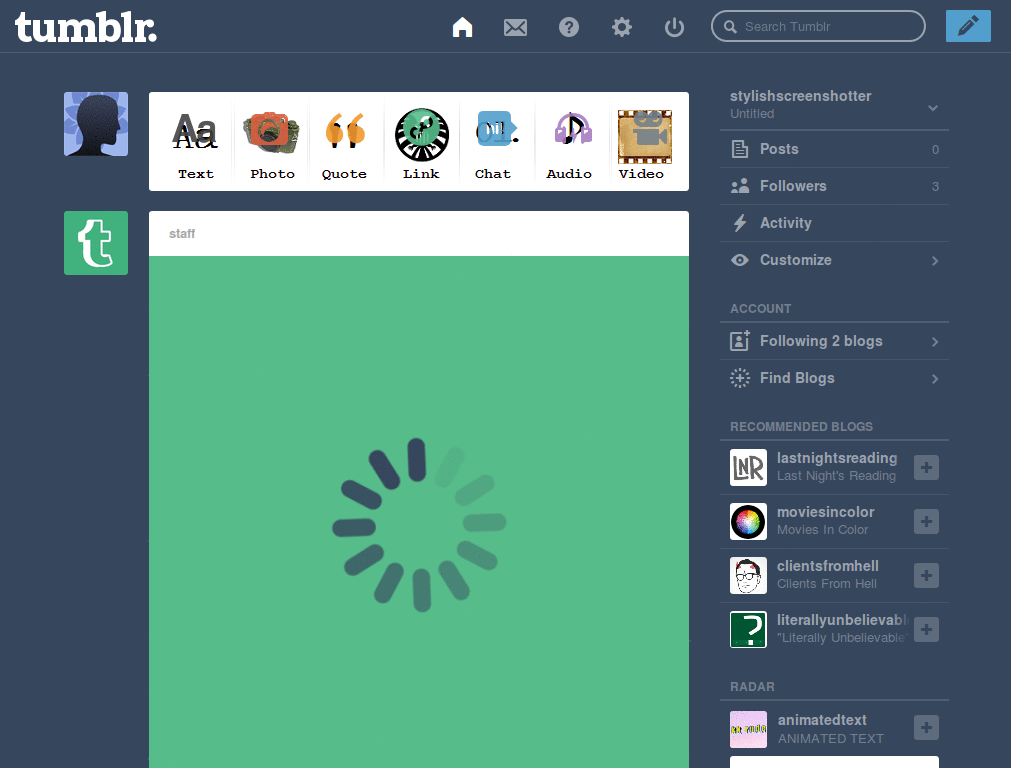
Task: Create a new Video post
Action: tap(643, 144)
